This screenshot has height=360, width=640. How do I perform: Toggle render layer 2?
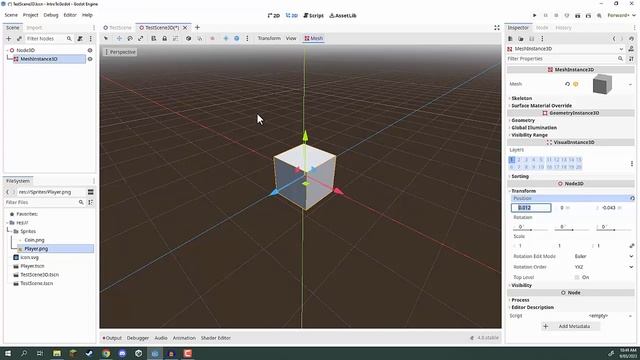pyautogui.click(x=519, y=160)
